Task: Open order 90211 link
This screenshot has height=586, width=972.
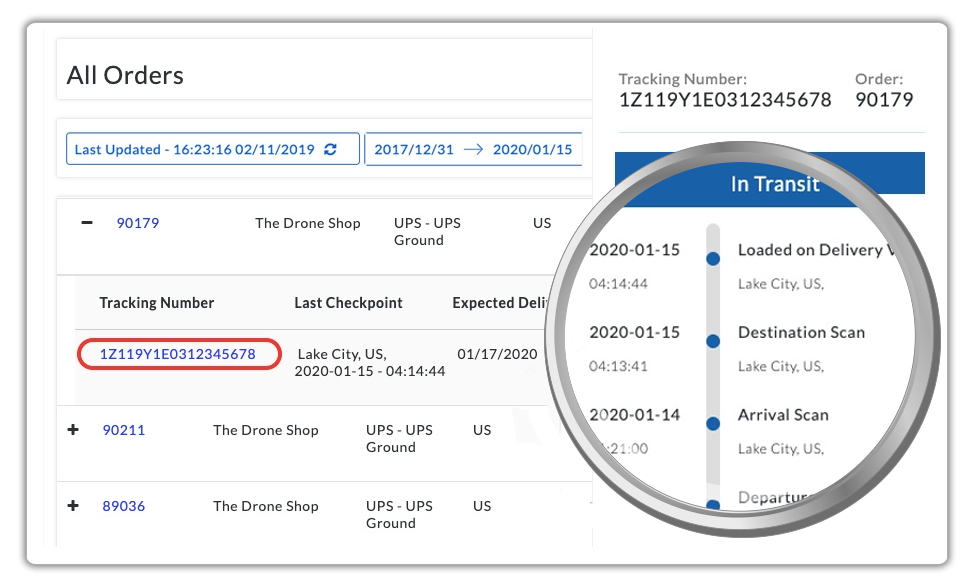Action: [x=123, y=430]
